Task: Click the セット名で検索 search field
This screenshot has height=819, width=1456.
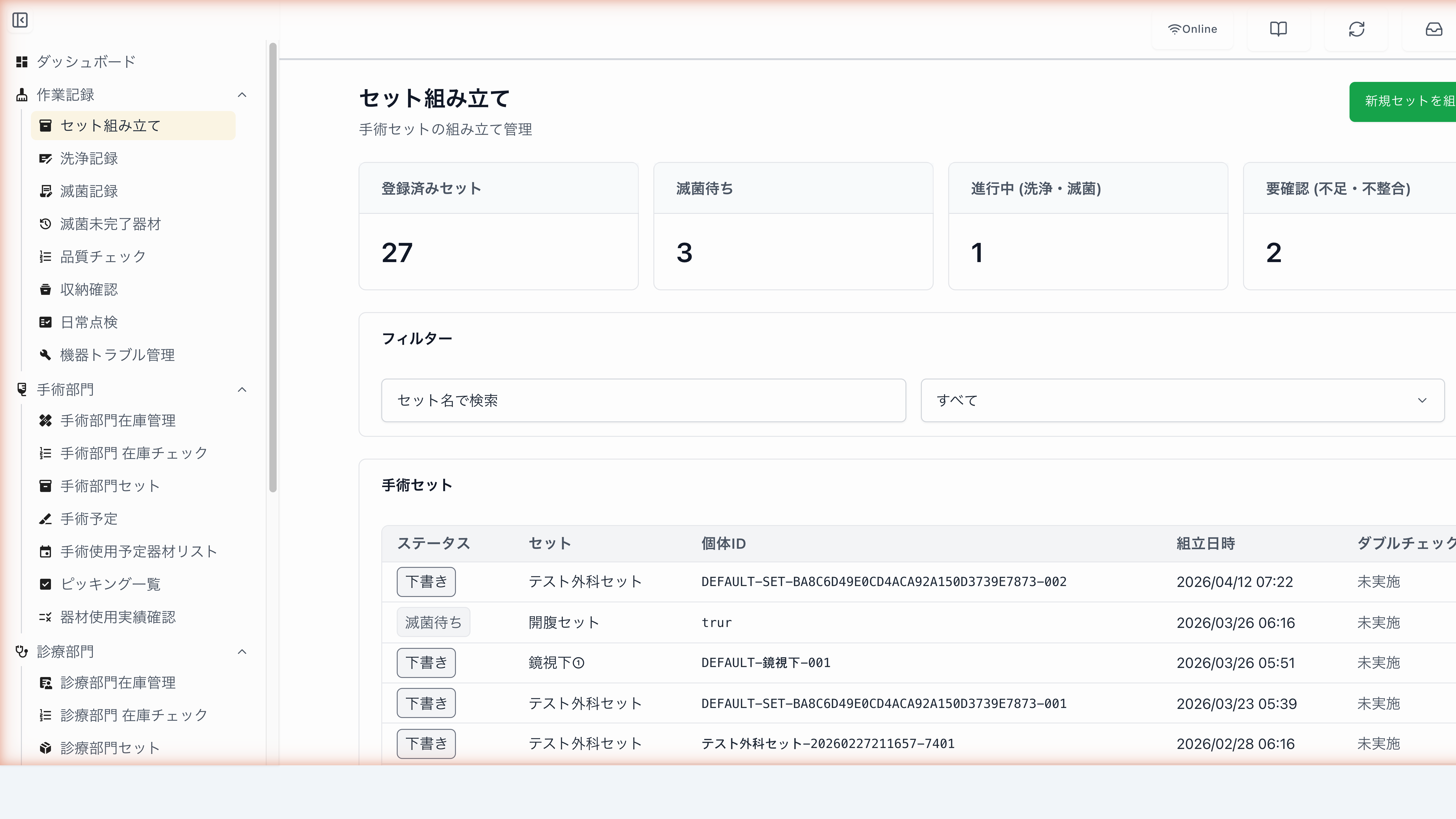Action: coord(643,400)
